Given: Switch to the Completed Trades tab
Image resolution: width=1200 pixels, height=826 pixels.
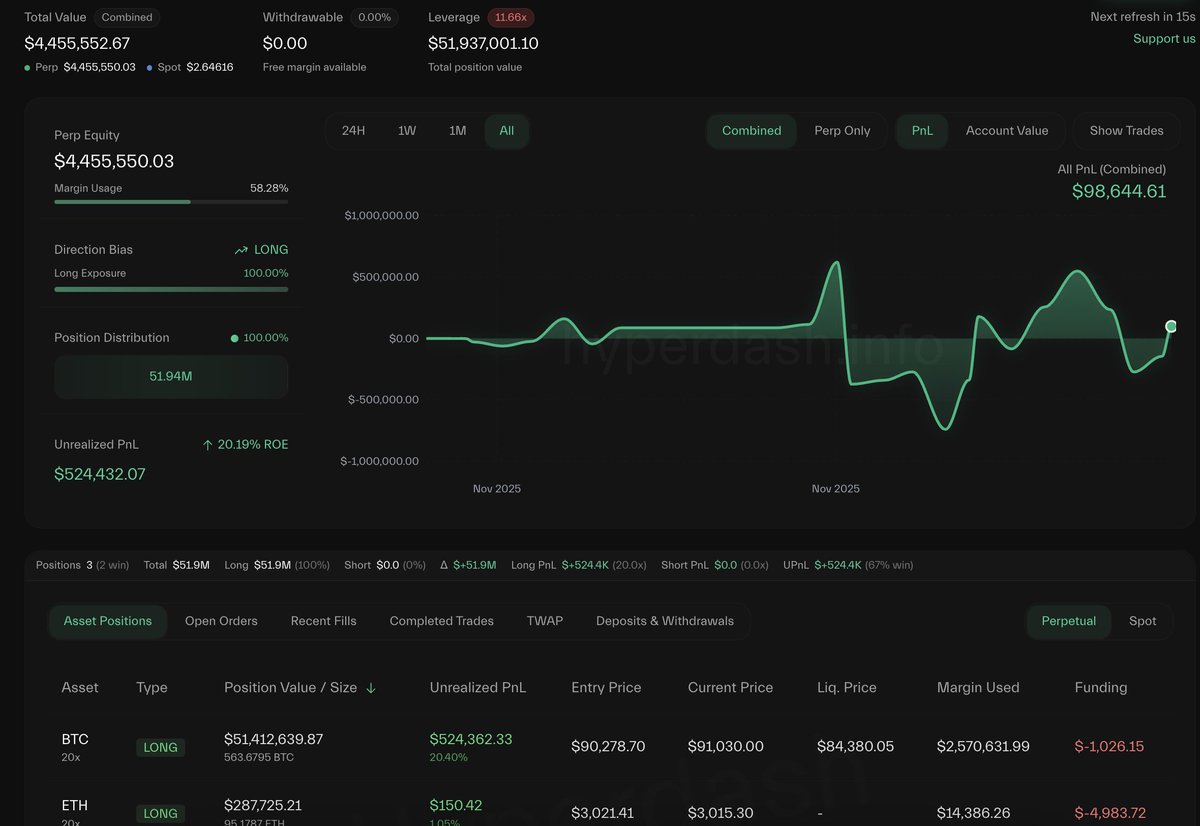Looking at the screenshot, I should (x=441, y=621).
